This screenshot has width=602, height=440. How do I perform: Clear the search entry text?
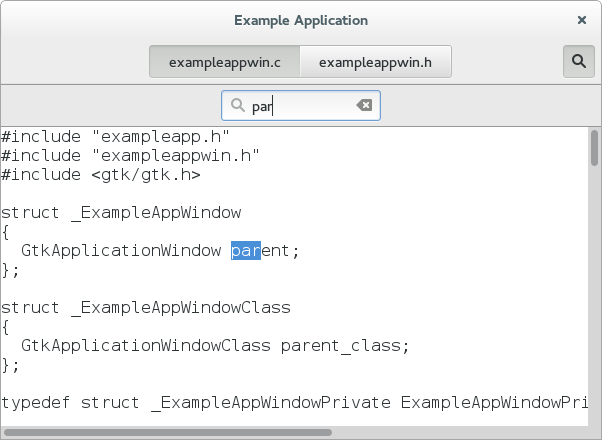[x=364, y=105]
